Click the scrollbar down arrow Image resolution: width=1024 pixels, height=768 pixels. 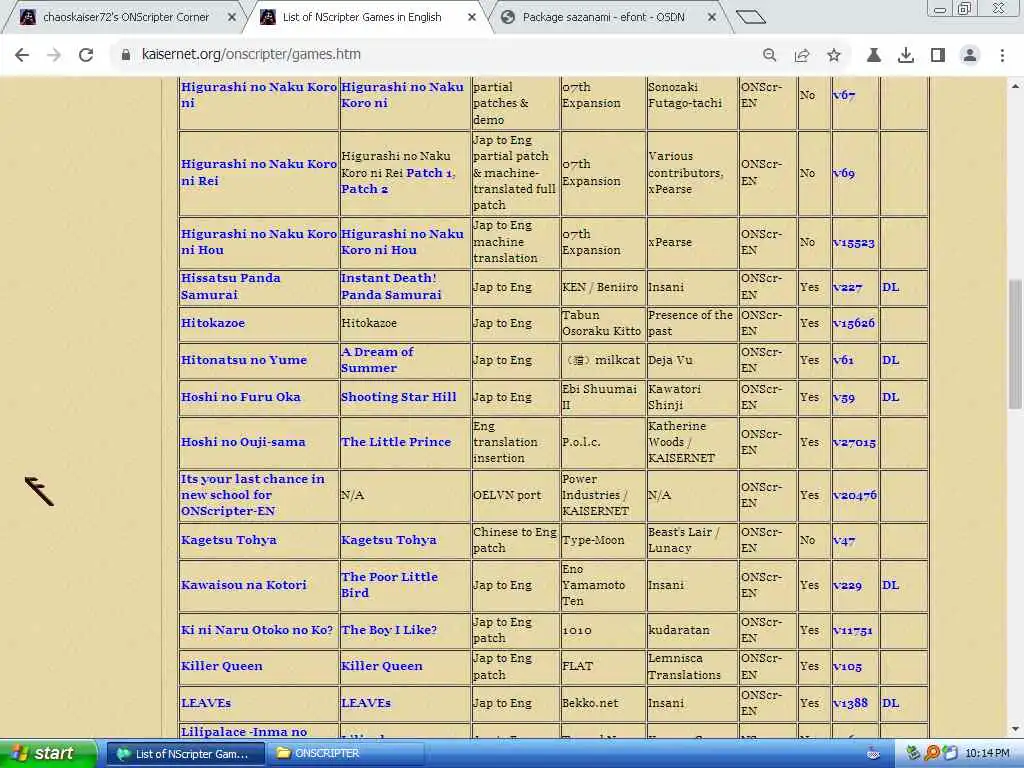1014,729
